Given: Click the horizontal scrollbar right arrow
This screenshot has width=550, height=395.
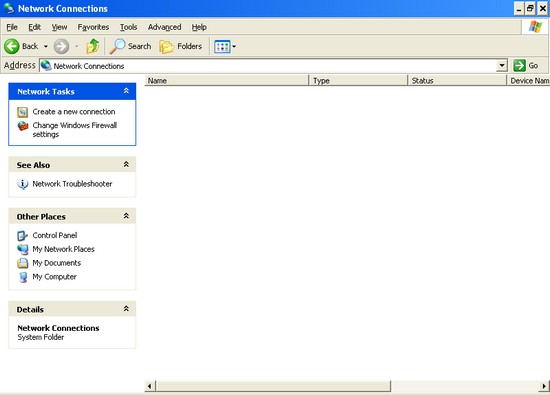Looking at the screenshot, I should tap(544, 386).
